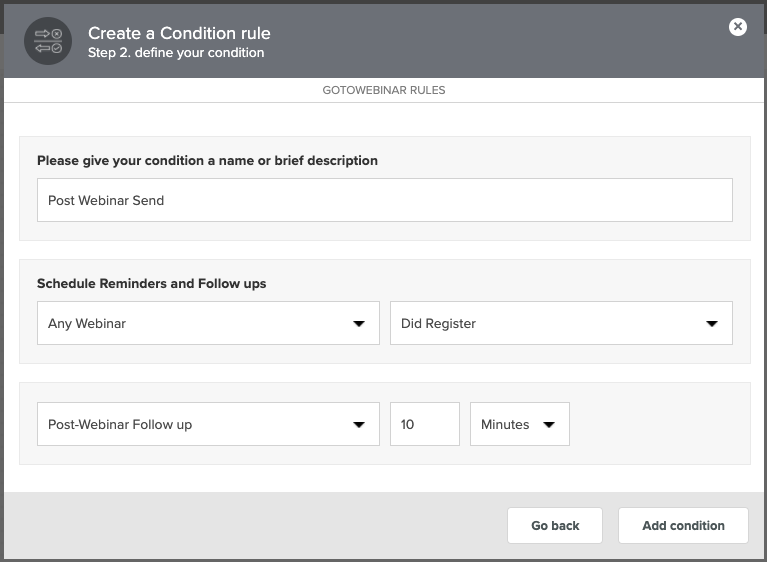The height and width of the screenshot is (562, 767).
Task: Click the arrow icon beside Did Register
Action: [712, 323]
